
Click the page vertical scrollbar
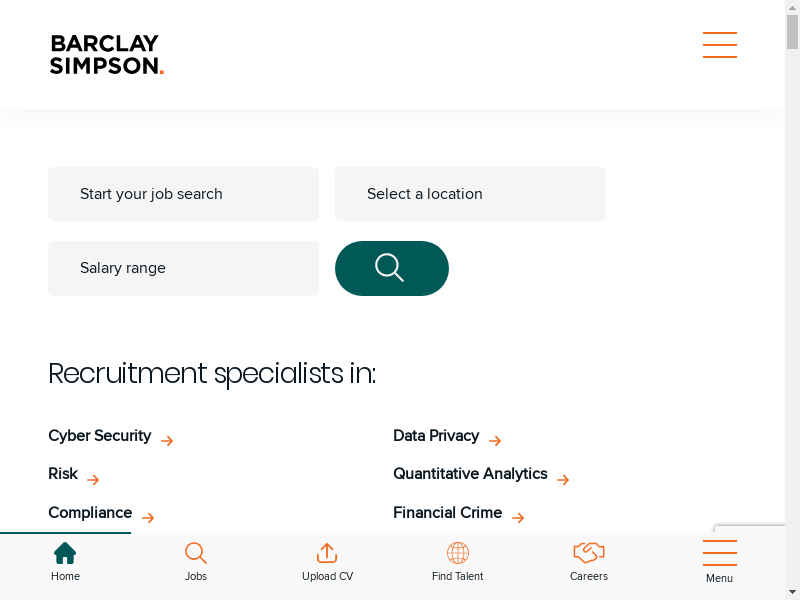point(792,300)
